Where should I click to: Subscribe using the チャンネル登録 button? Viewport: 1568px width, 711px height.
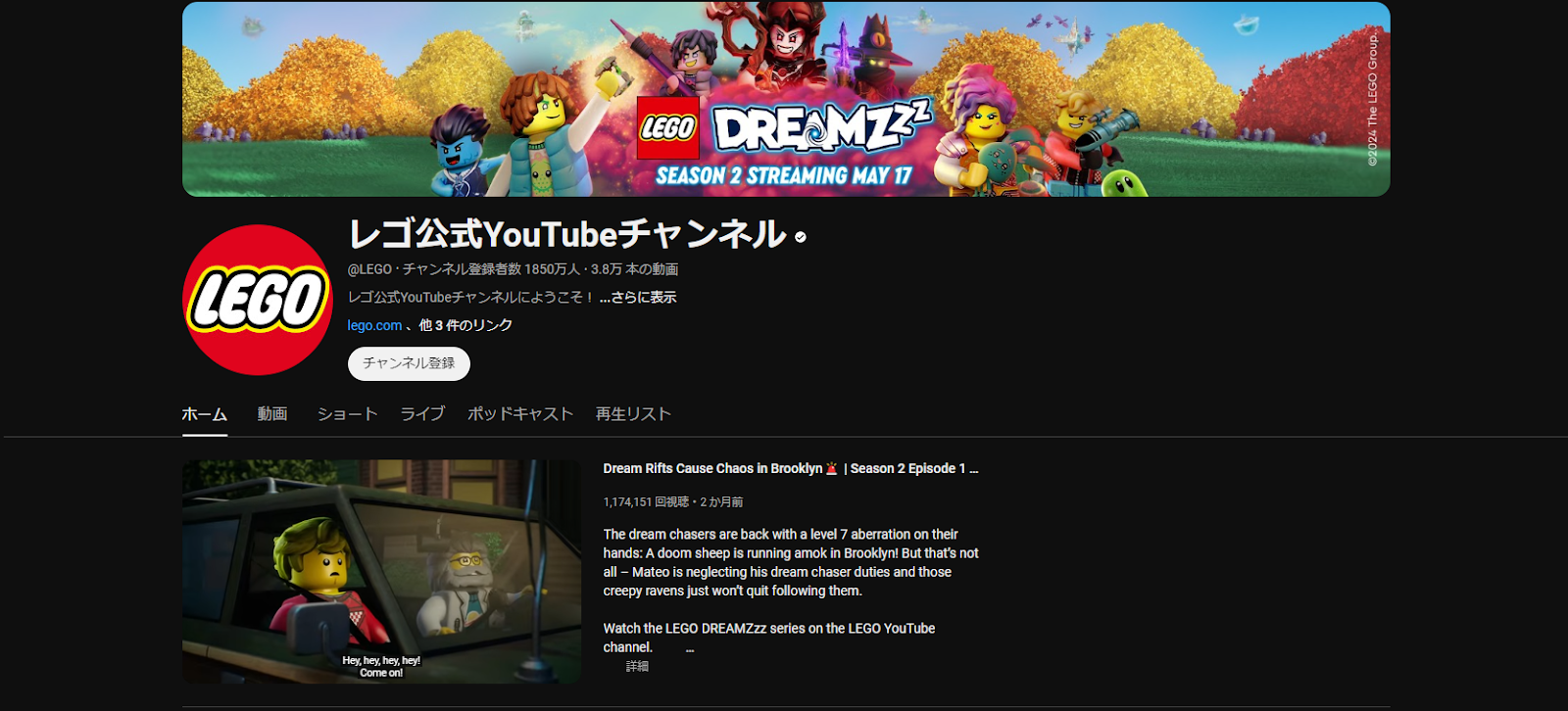[x=409, y=363]
